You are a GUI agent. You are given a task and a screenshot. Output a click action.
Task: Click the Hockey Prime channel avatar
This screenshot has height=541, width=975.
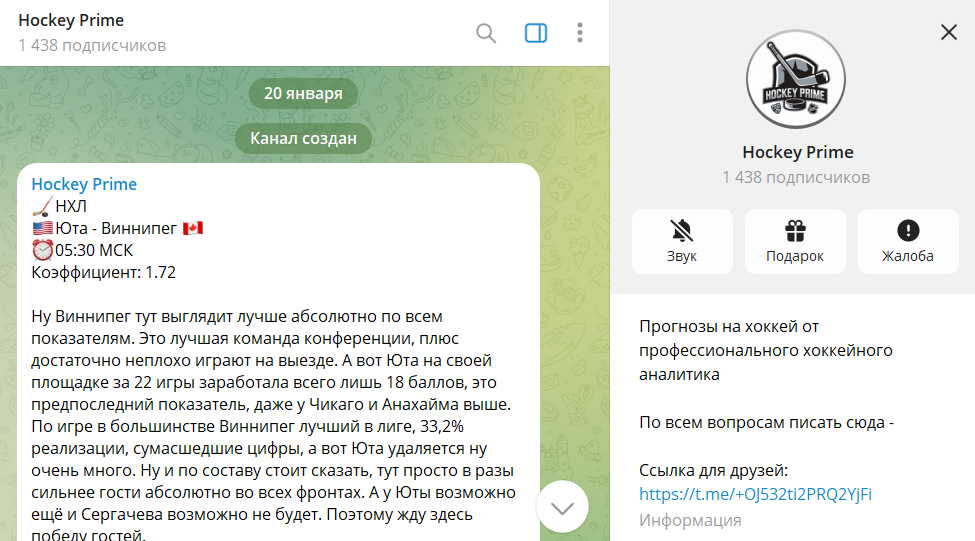tap(796, 80)
